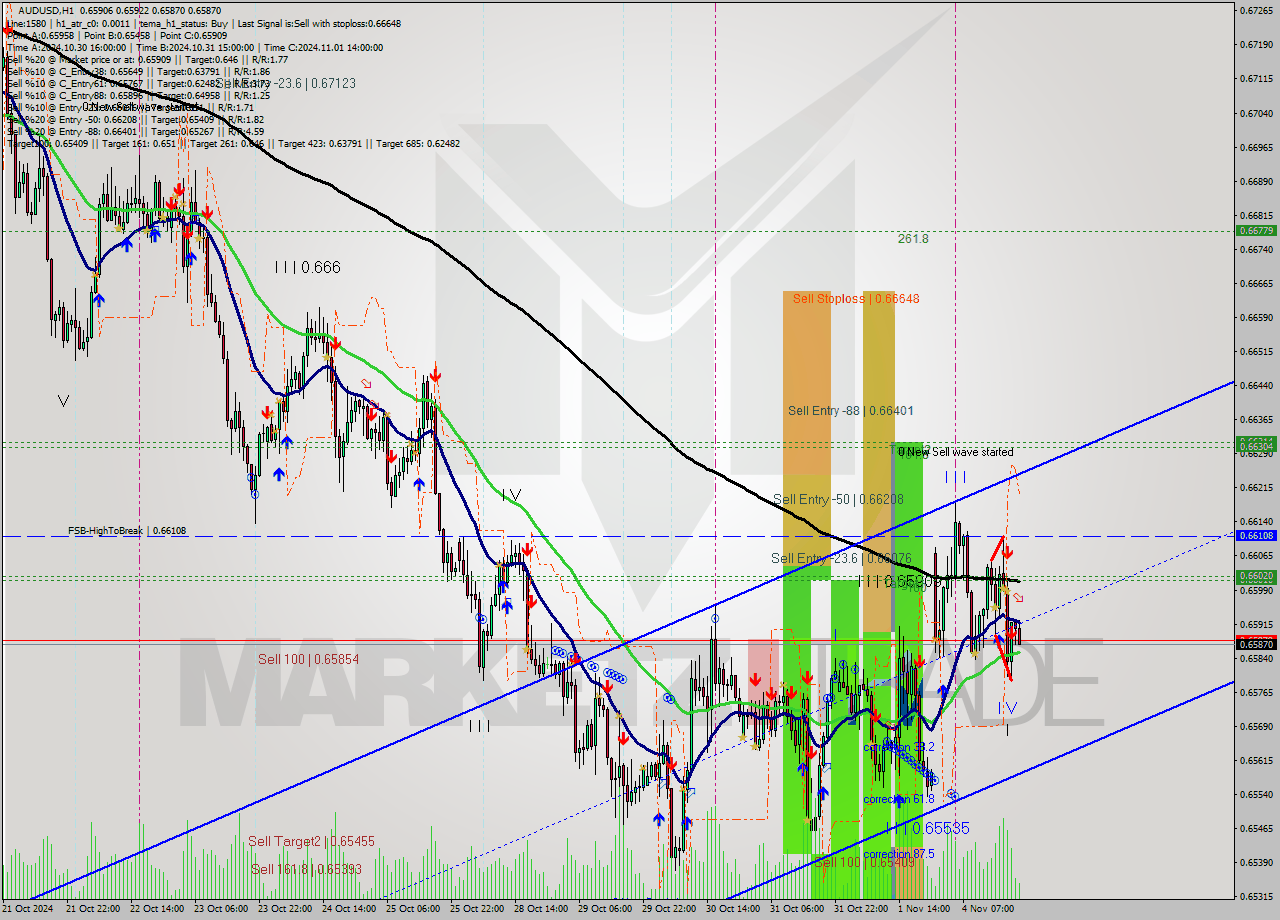The width and height of the screenshot is (1280, 920).
Task: Click the 'Sell Stoploss | 0.66648' label
Action: (x=855, y=298)
